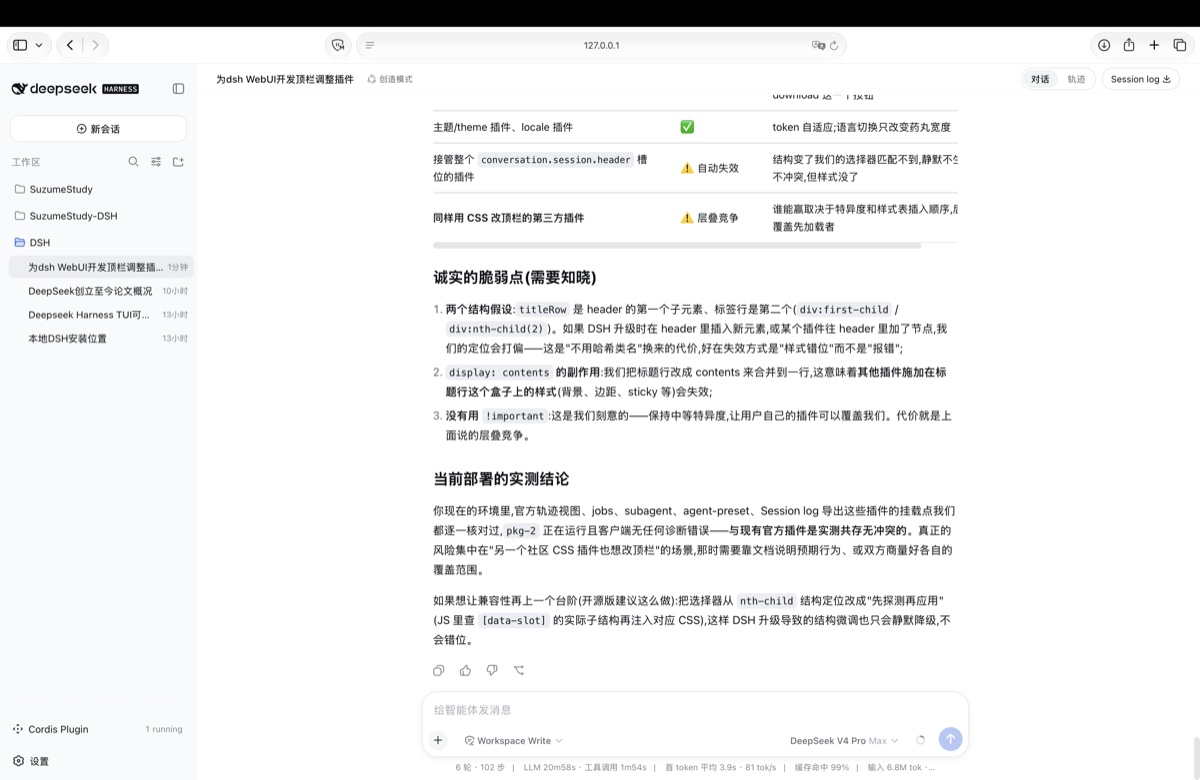Copy the assistant's reply
The height and width of the screenshot is (780, 1200).
[438, 670]
